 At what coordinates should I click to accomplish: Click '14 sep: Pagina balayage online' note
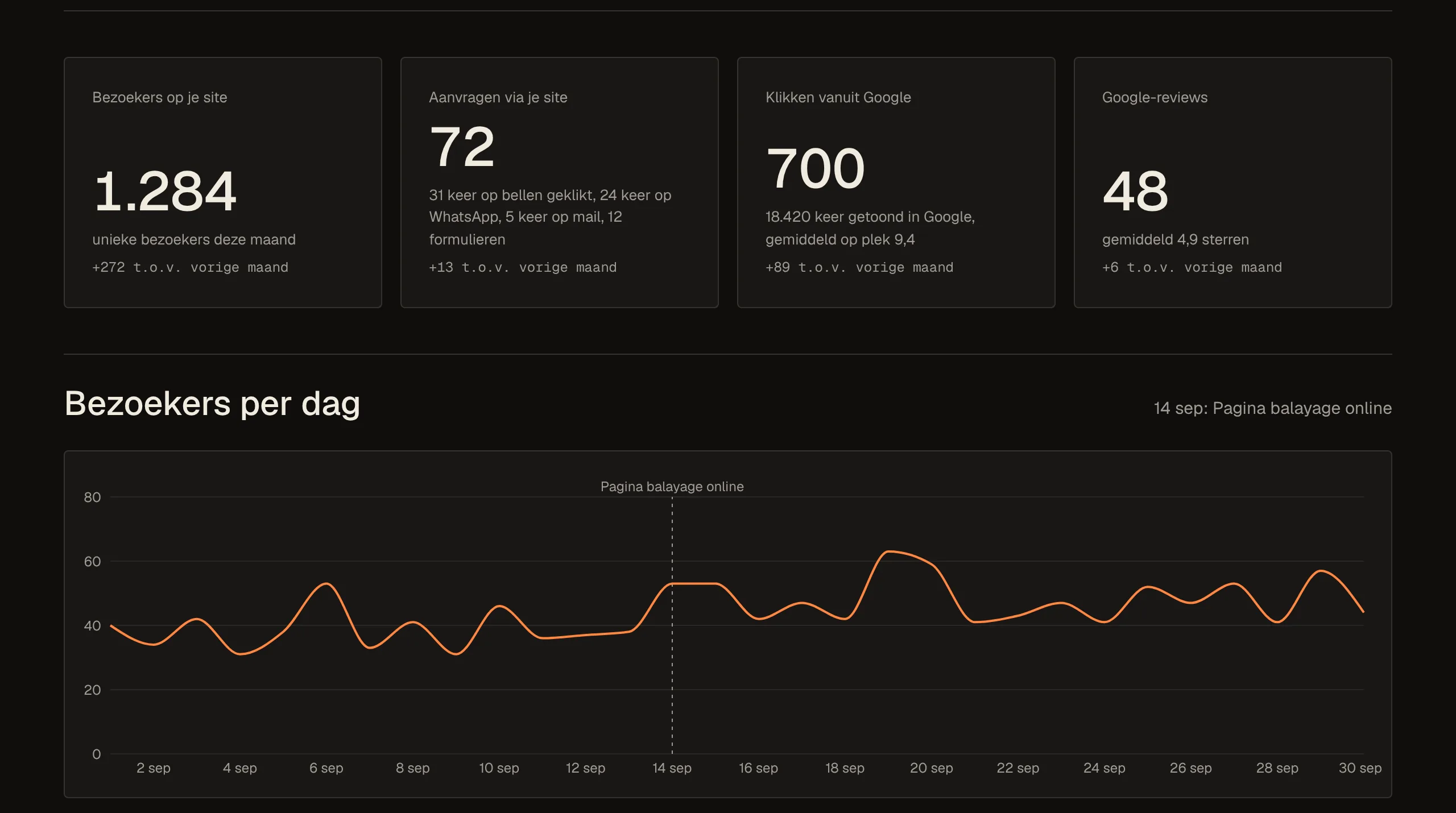coord(1272,408)
